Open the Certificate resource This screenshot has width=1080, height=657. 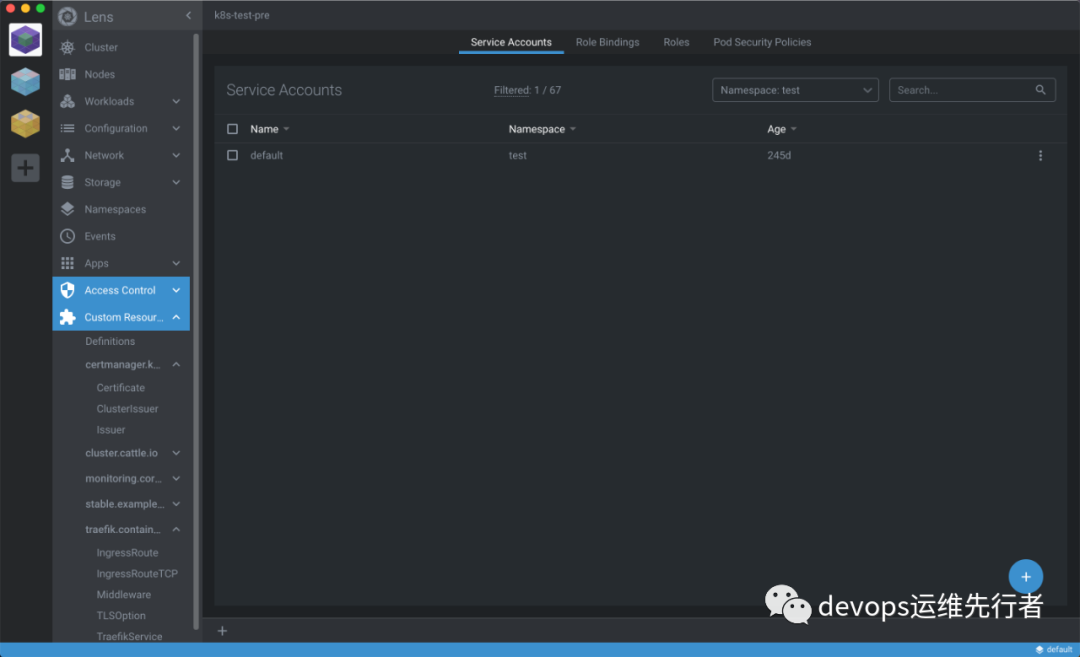pyautogui.click(x=121, y=388)
